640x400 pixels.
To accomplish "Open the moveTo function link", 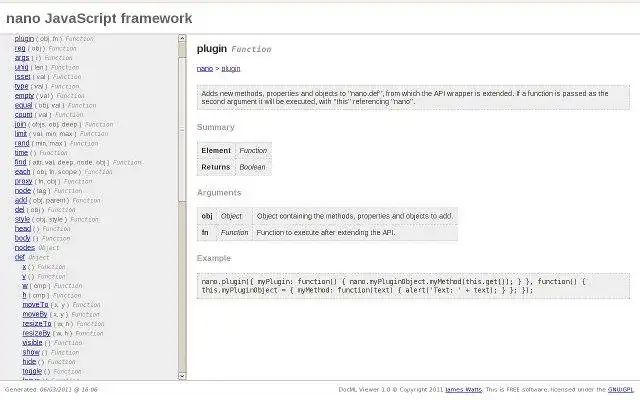I will click(x=35, y=304).
